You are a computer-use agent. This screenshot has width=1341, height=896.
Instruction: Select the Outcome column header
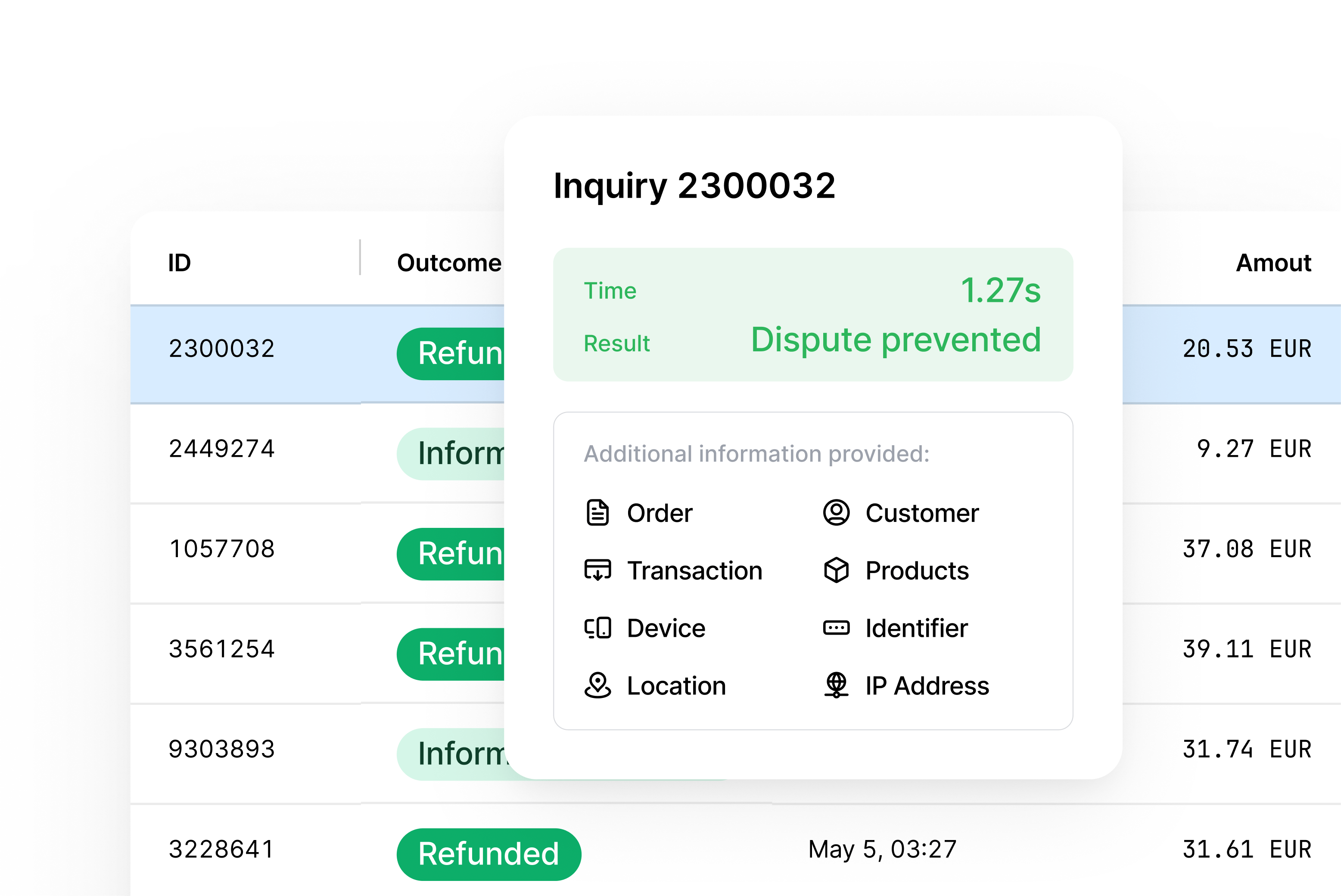tap(449, 263)
